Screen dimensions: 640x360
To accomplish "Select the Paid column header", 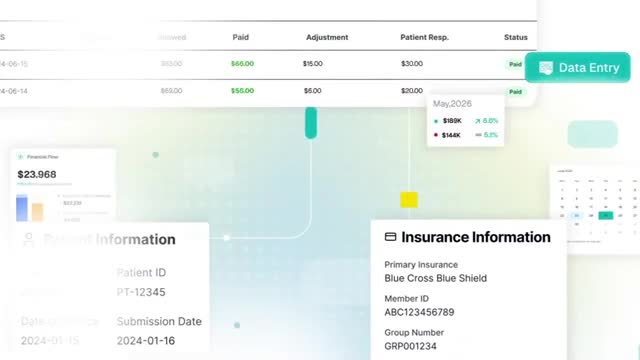I will pyautogui.click(x=240, y=37).
